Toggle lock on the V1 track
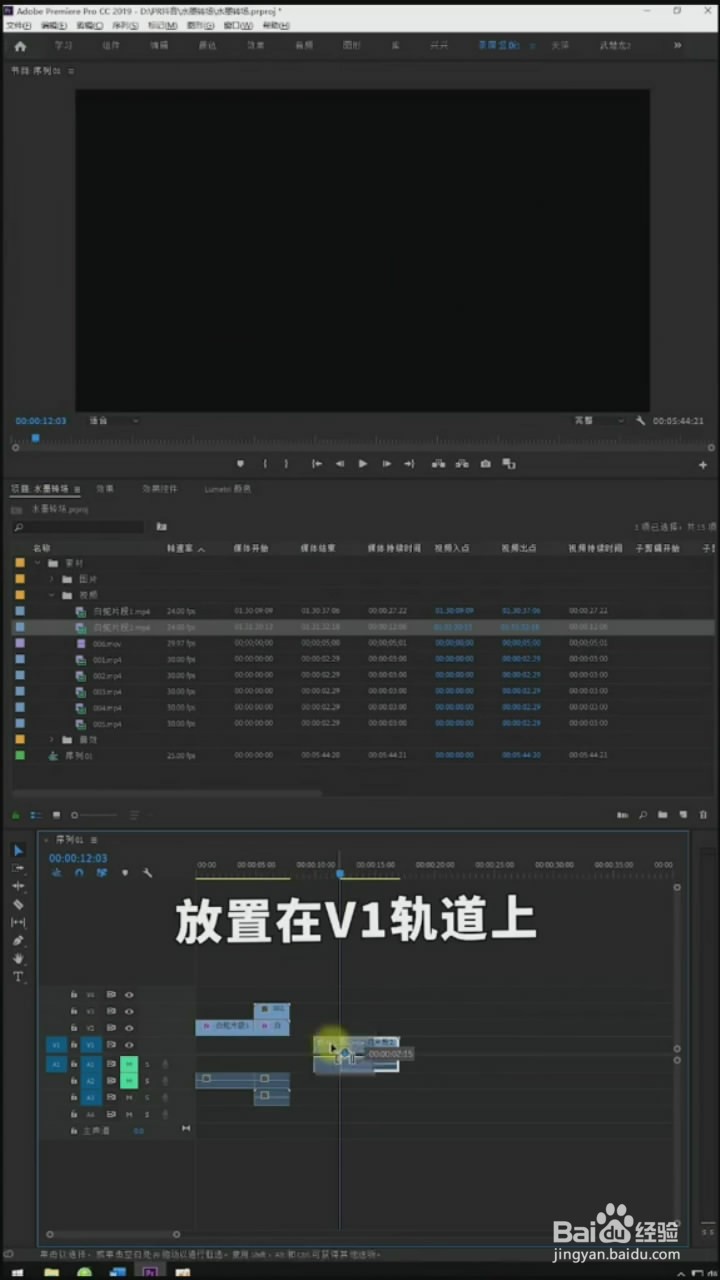Image resolution: width=720 pixels, height=1280 pixels. (x=73, y=1044)
